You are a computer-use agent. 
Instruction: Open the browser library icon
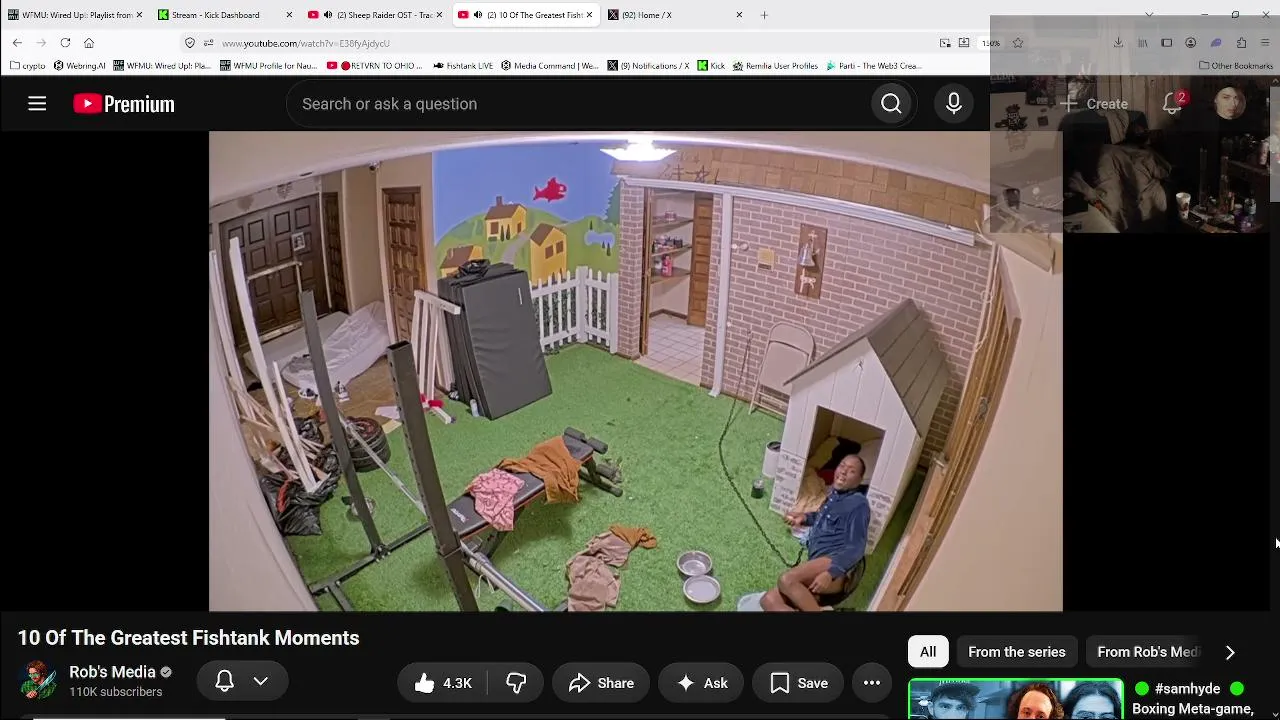click(x=1142, y=43)
